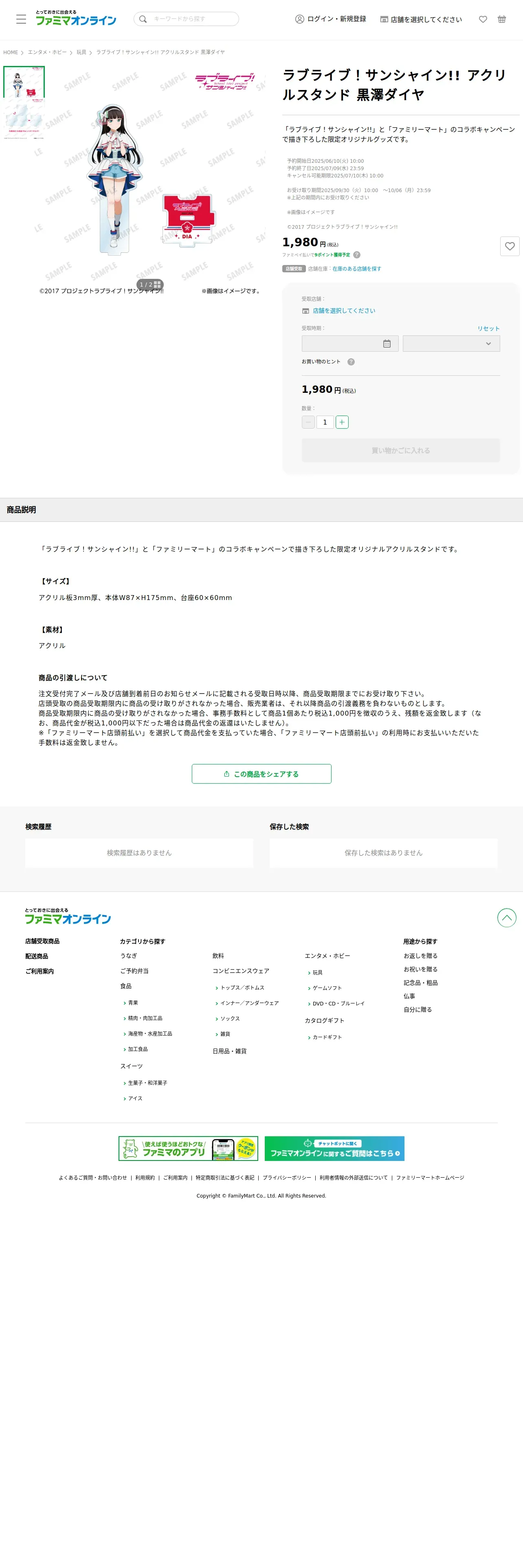Expand pickup time dropdown

[451, 343]
